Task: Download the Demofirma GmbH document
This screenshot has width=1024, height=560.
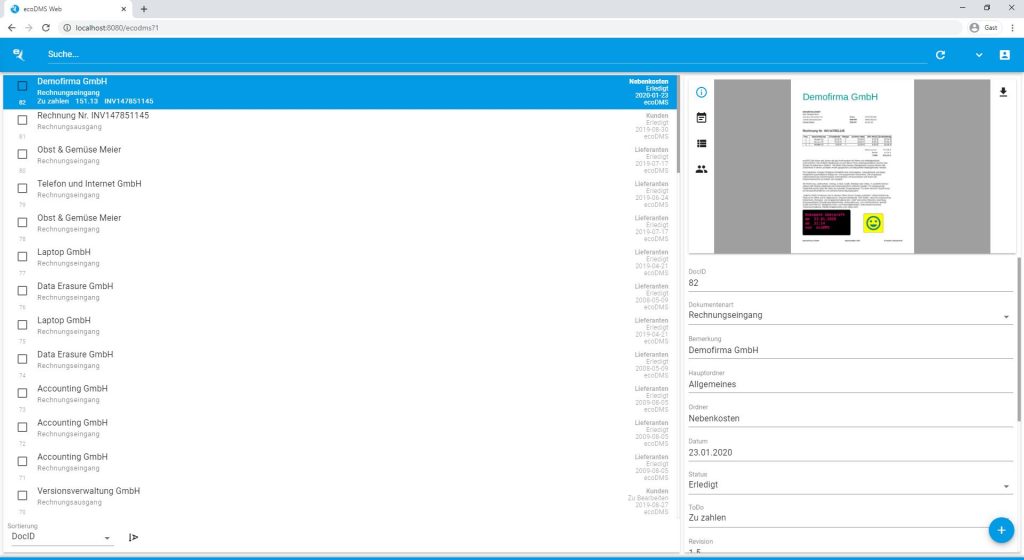Action: click(1003, 92)
